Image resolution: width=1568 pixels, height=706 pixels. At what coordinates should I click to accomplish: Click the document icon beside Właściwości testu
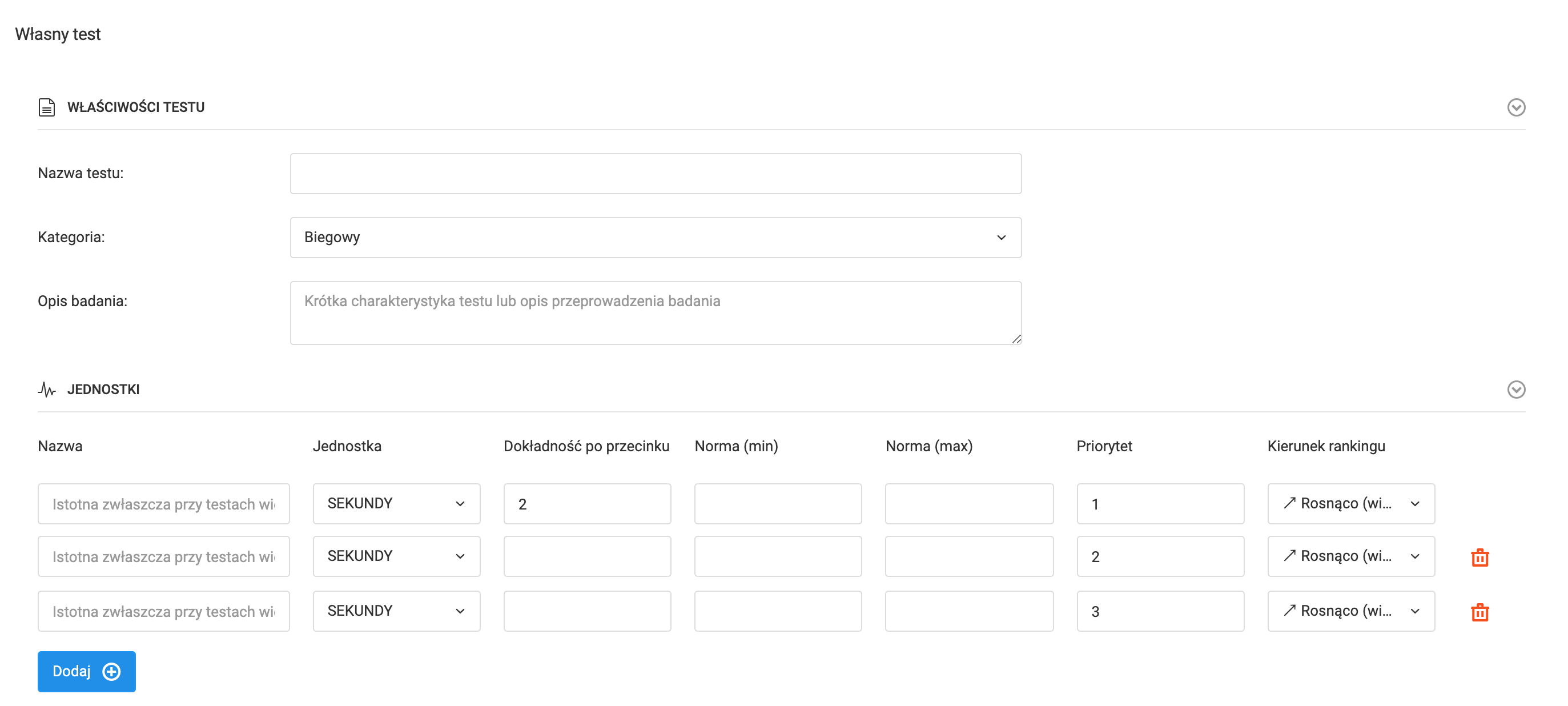[47, 107]
